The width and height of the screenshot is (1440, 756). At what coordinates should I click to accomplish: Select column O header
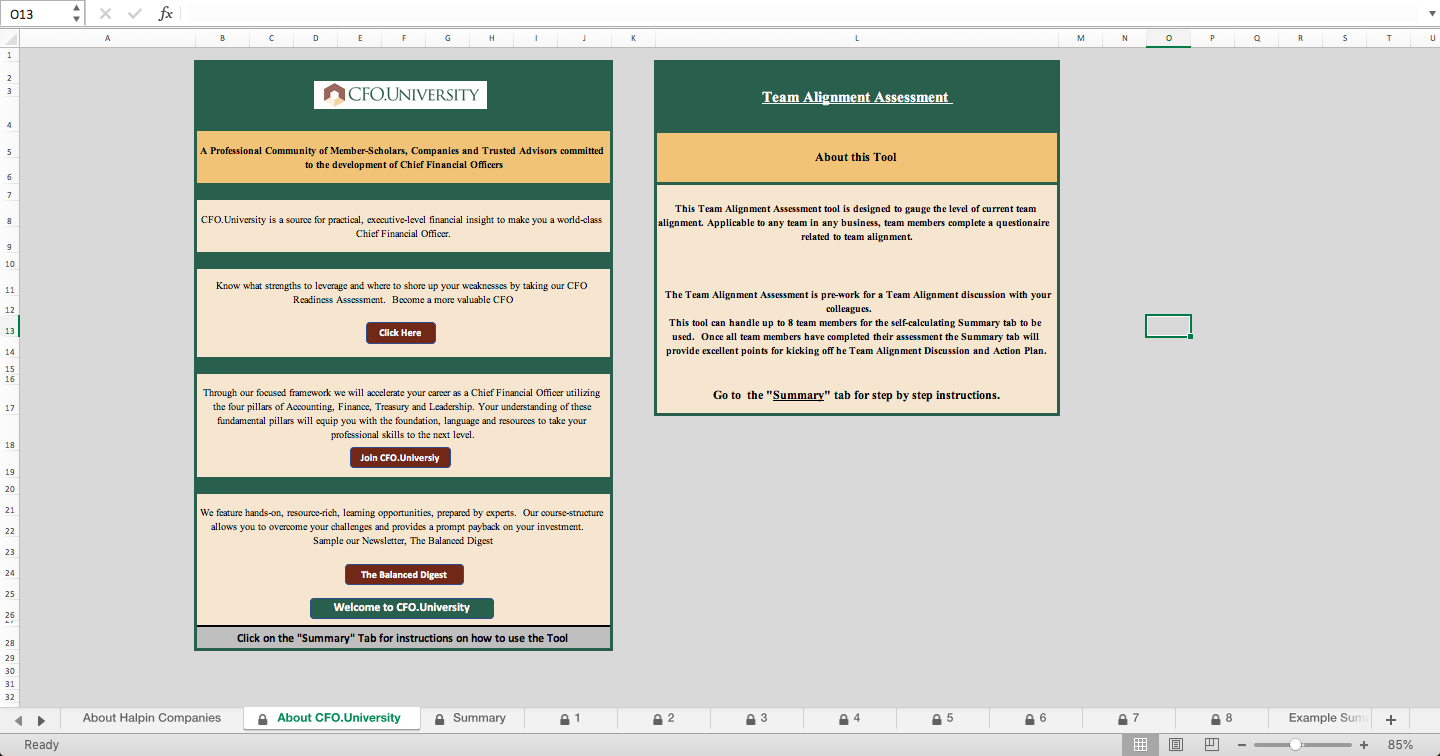1168,38
